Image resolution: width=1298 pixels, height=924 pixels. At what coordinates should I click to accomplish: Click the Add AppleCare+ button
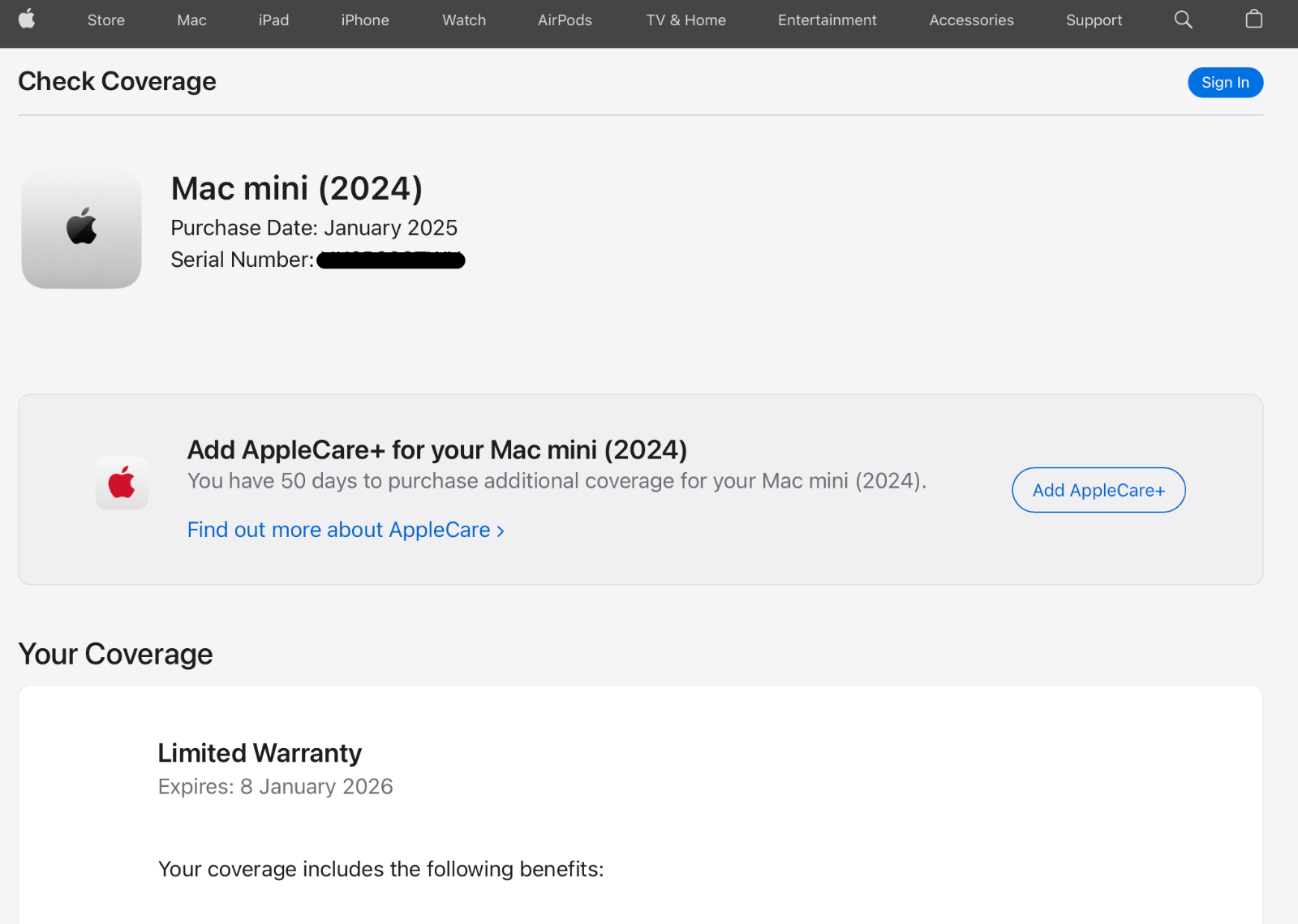1098,490
